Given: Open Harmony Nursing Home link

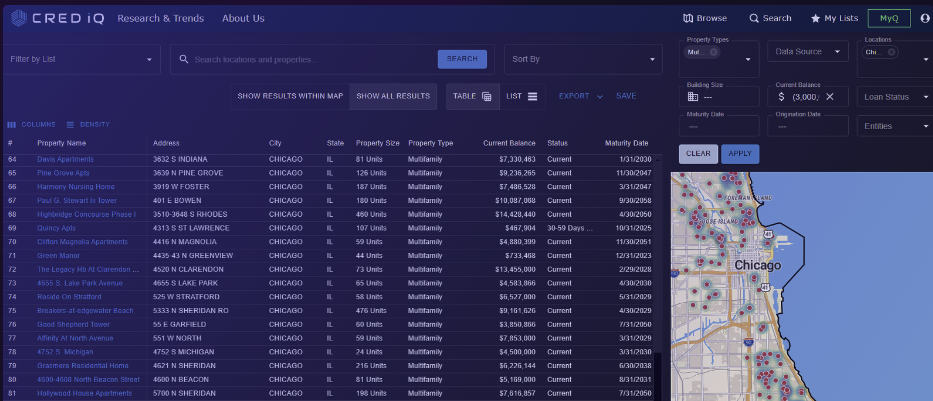Looking at the screenshot, I should pyautogui.click(x=76, y=187).
